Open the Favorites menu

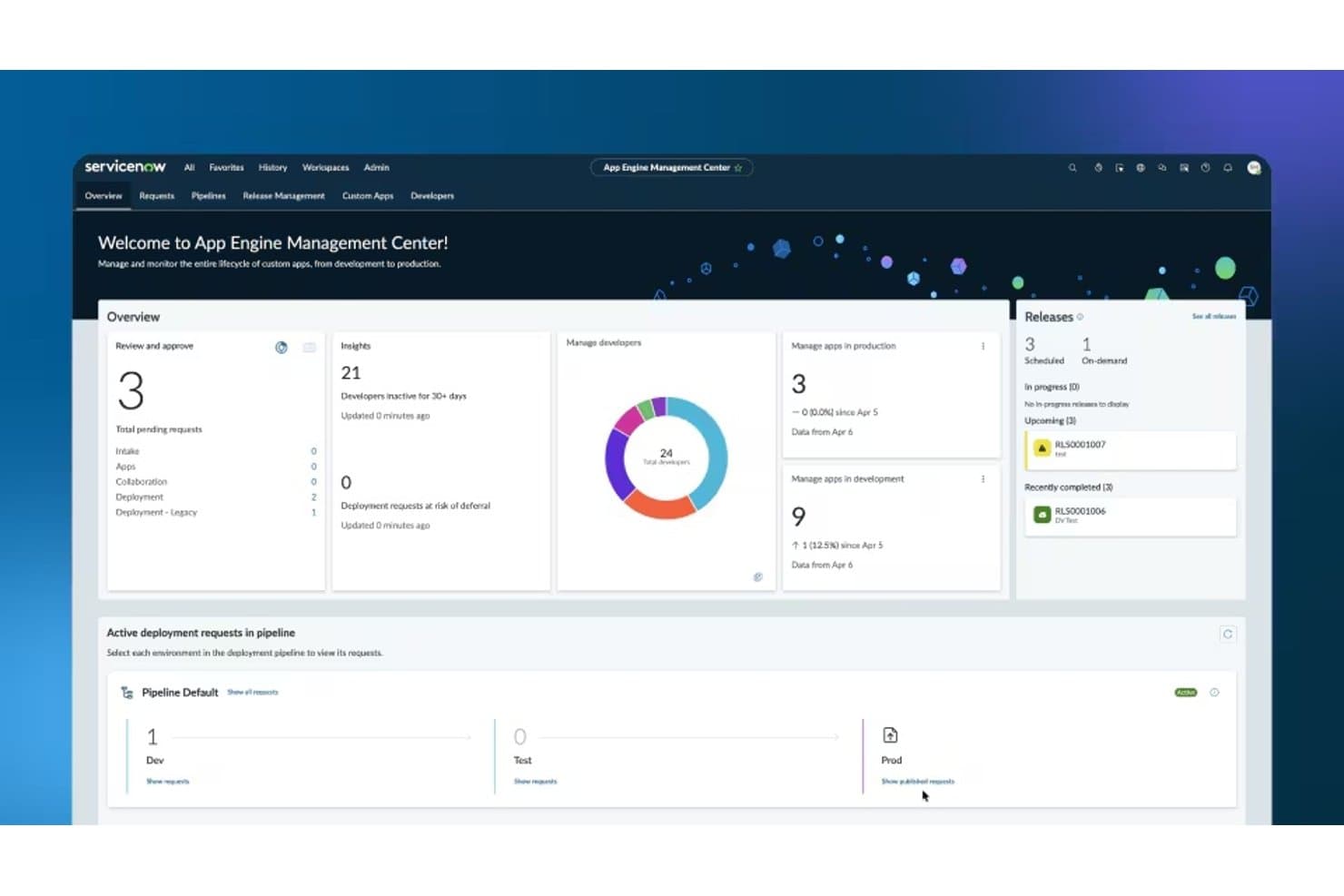point(226,168)
